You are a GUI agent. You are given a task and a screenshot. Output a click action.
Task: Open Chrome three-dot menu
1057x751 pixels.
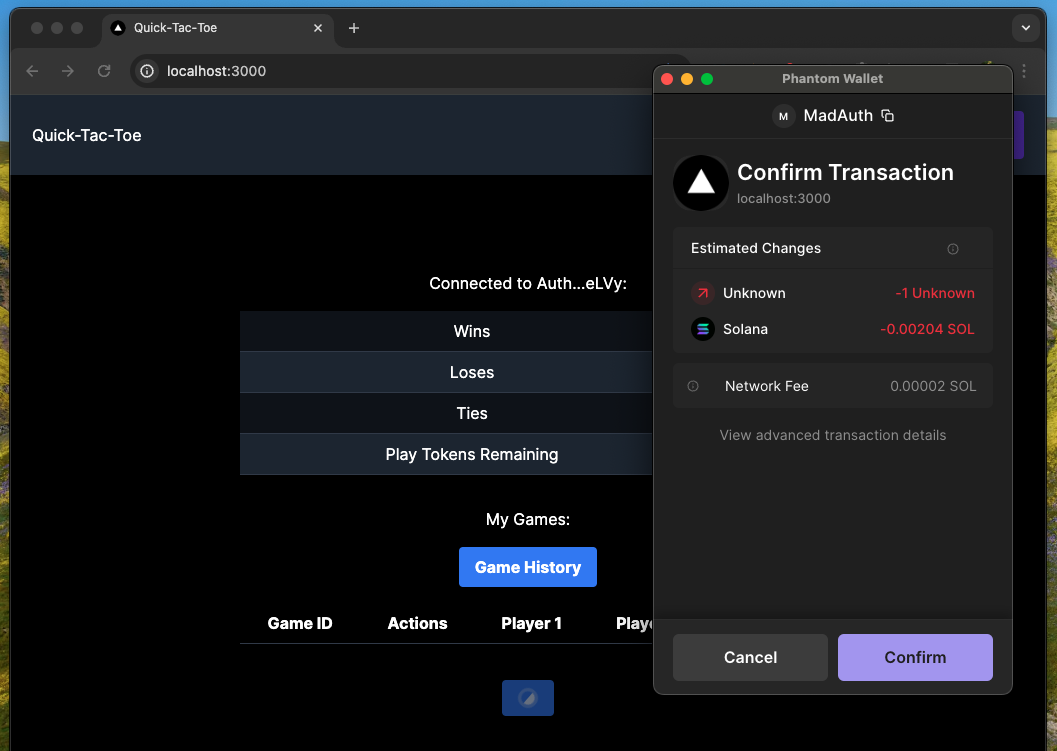[x=1024, y=71]
